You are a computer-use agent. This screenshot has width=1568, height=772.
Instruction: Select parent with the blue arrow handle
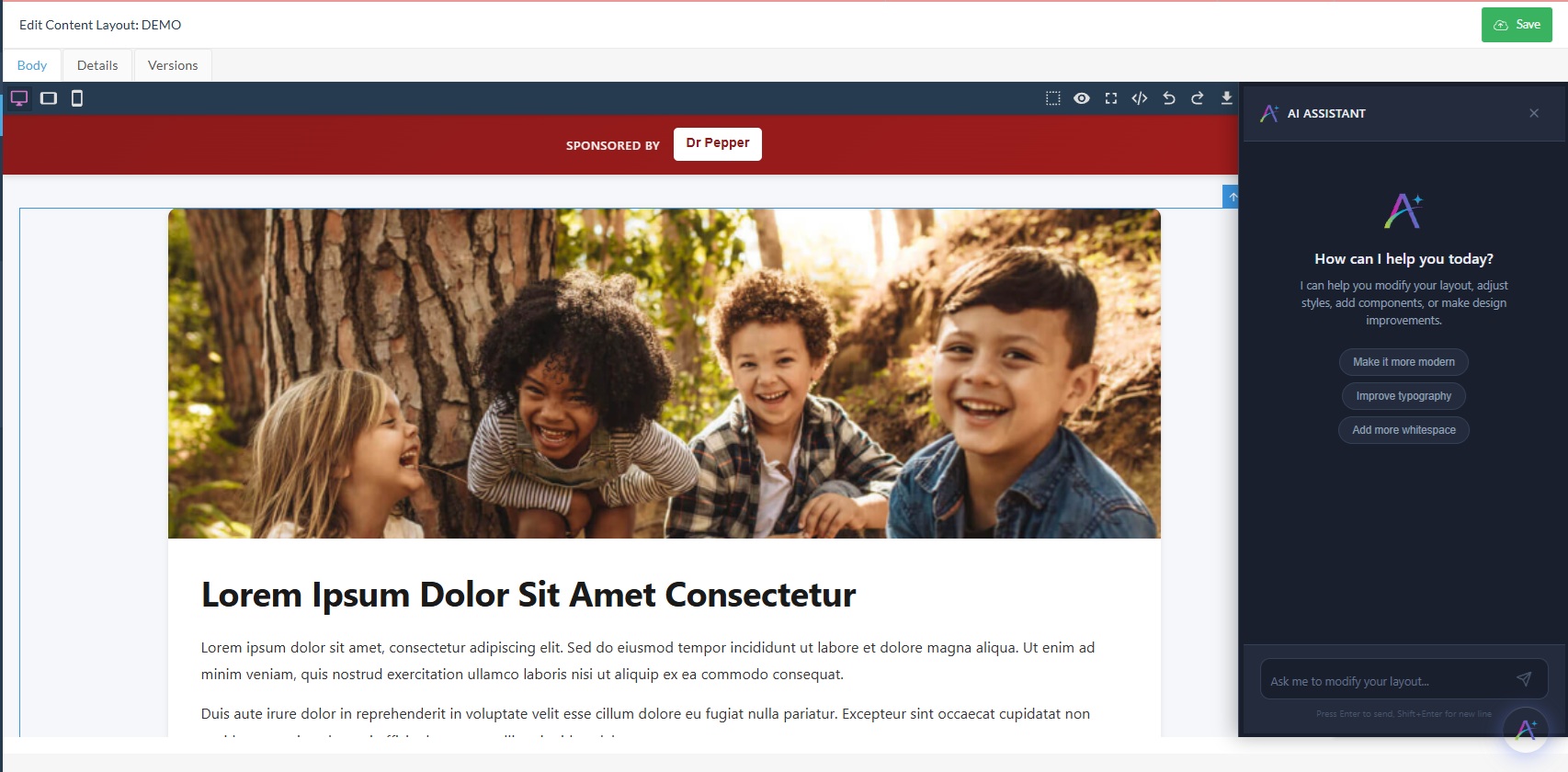1232,197
